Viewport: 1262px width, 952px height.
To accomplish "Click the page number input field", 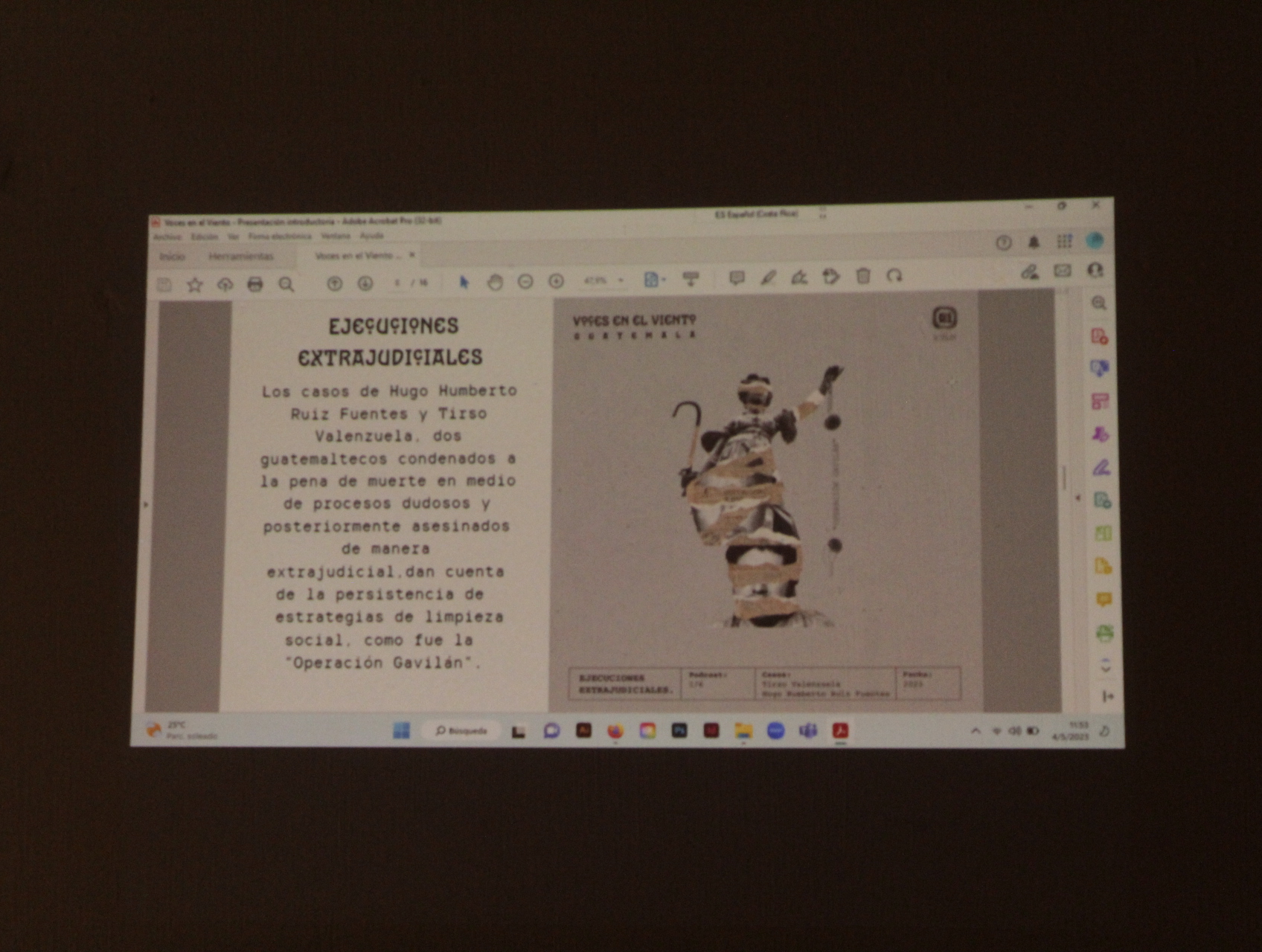I will click(x=397, y=283).
